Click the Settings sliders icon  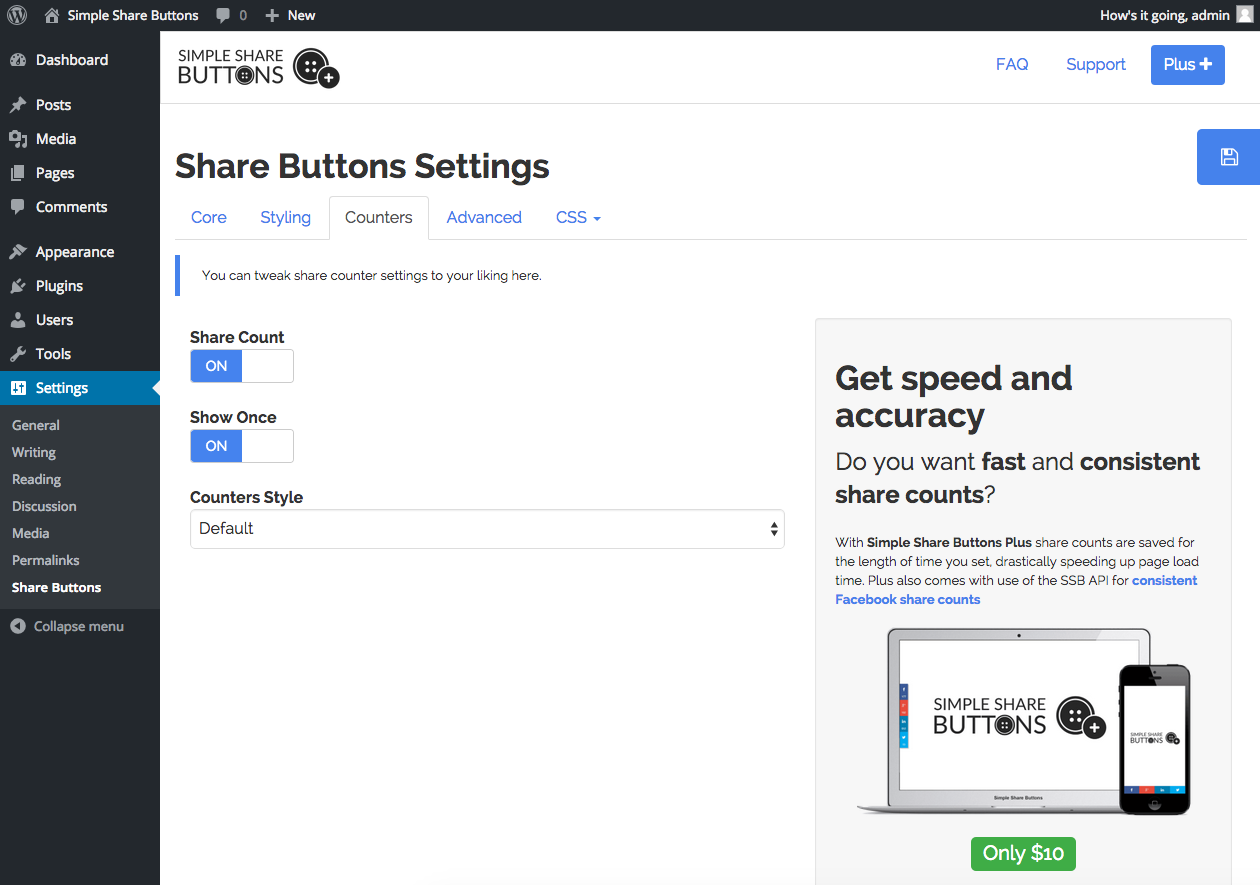coord(18,388)
